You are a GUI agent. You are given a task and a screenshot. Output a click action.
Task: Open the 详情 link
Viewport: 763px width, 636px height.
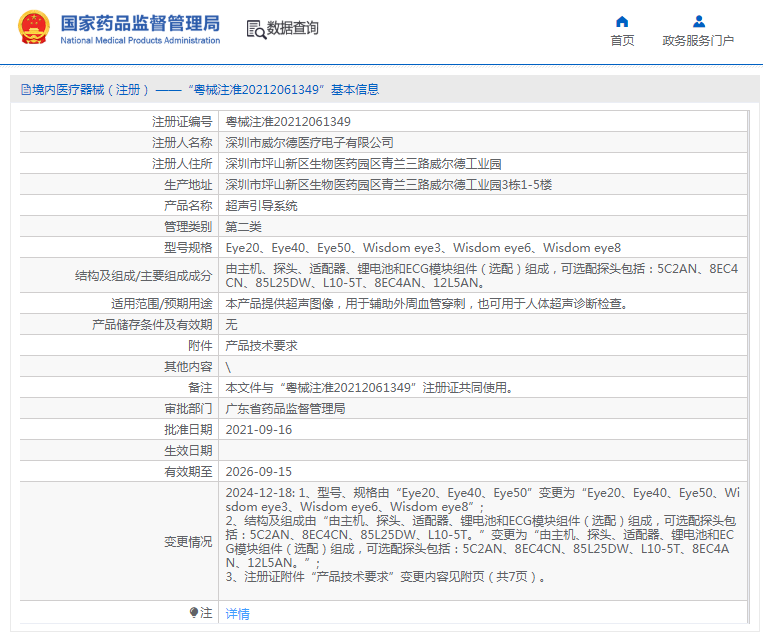[x=237, y=614]
